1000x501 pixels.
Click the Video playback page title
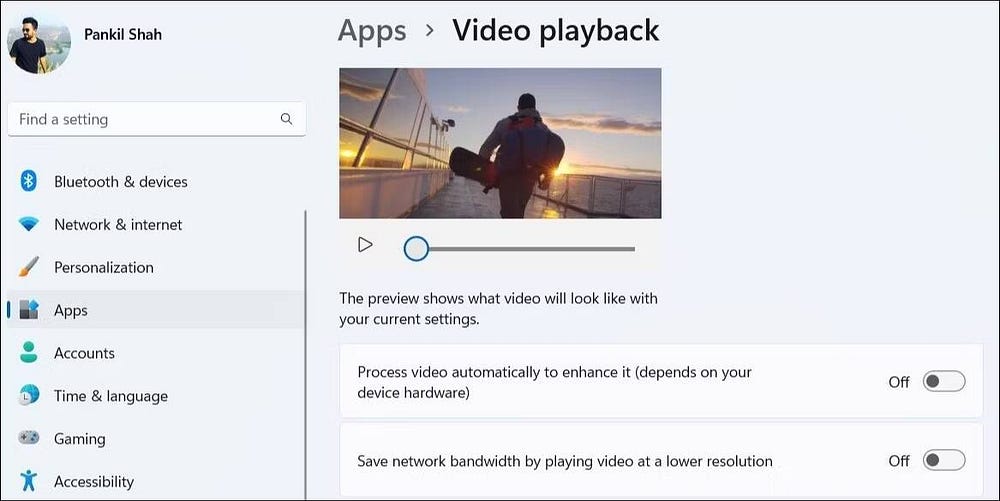tap(555, 31)
